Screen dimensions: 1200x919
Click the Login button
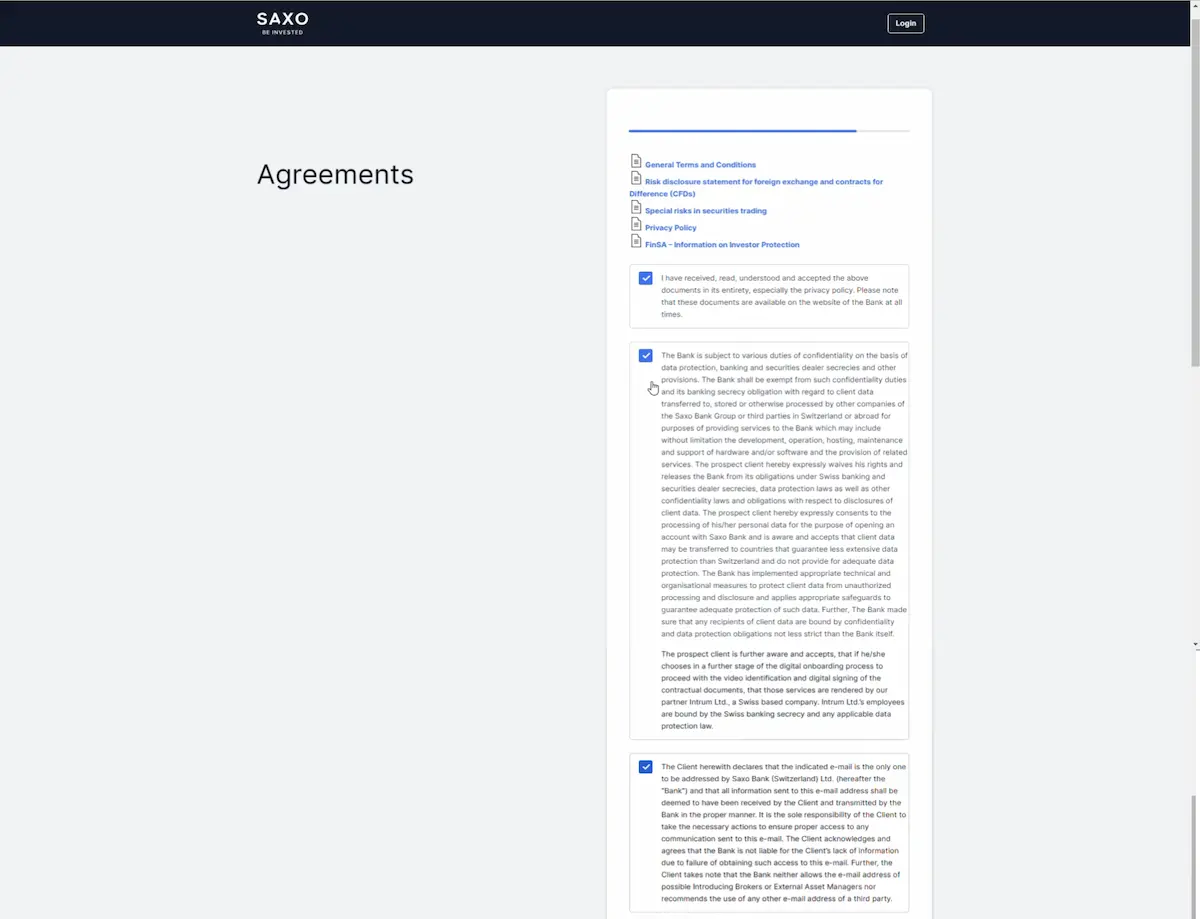[905, 23]
